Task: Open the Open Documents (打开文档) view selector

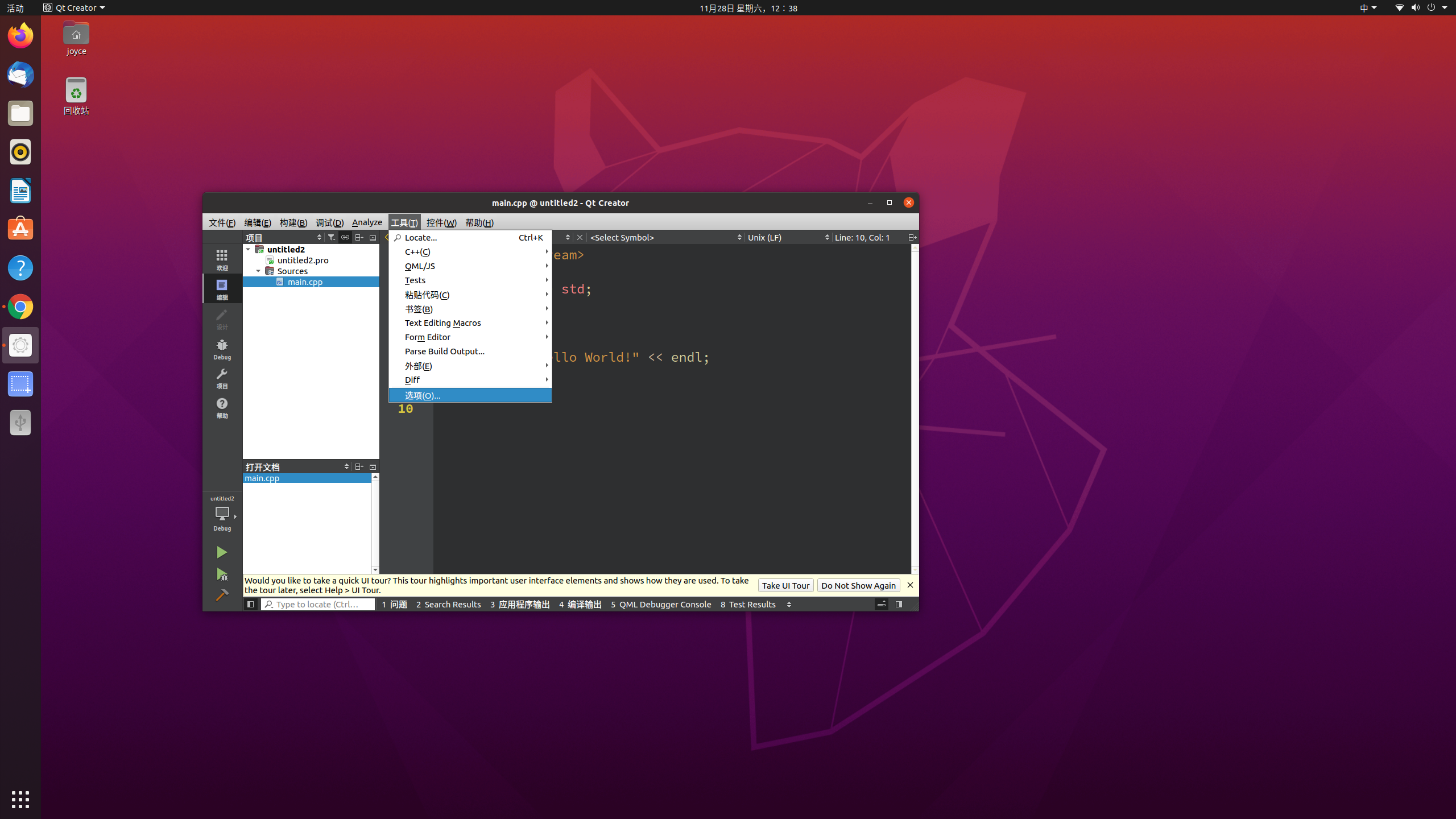Action: click(297, 467)
